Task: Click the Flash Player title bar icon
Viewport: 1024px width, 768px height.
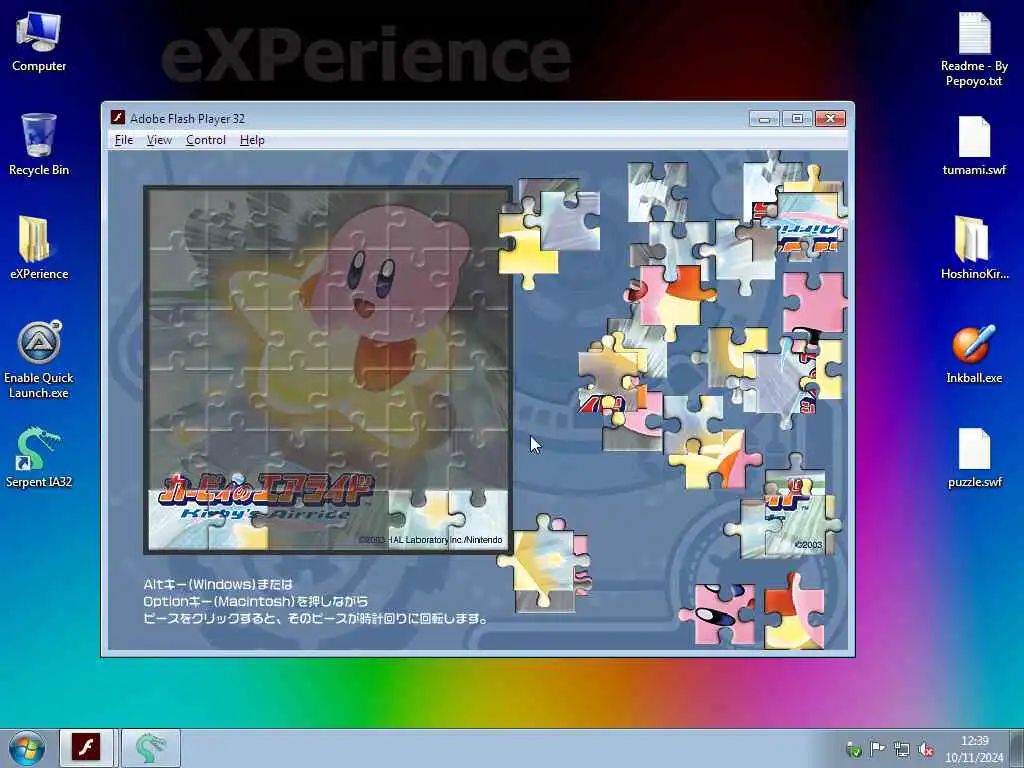Action: click(118, 118)
